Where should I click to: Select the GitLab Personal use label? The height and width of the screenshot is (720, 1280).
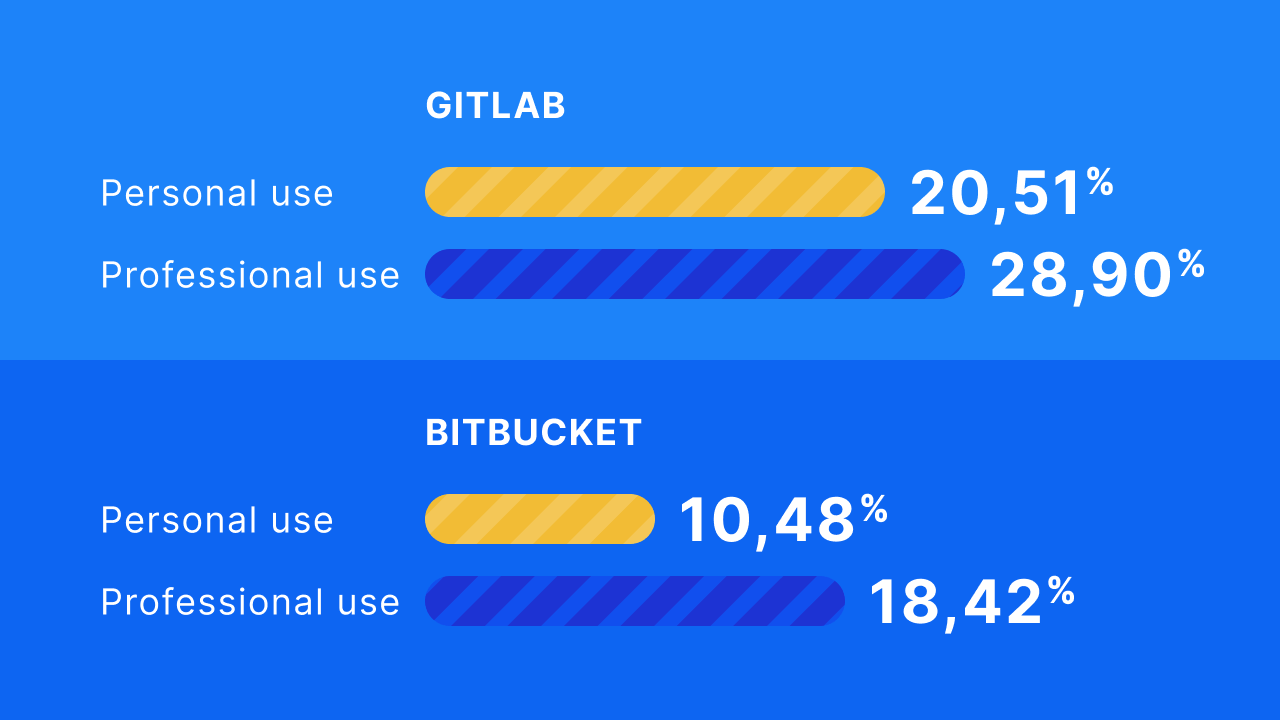pos(217,193)
